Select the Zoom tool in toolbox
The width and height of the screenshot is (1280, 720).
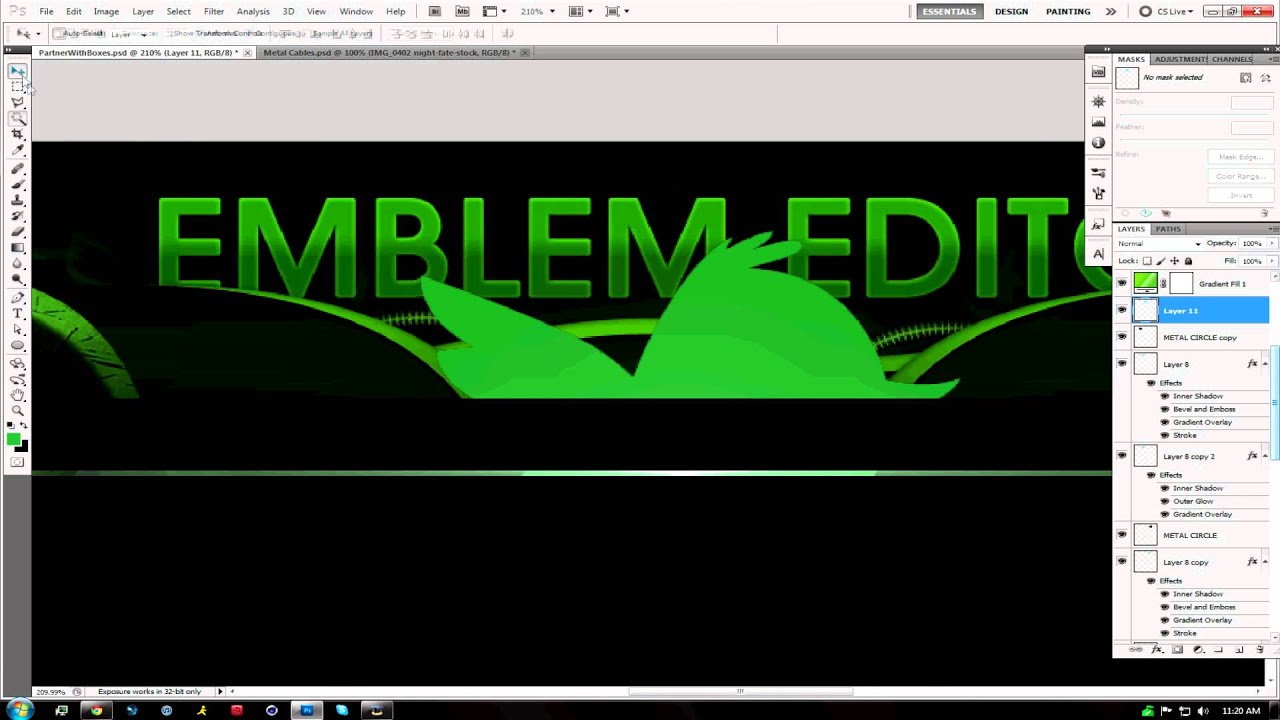click(17, 411)
